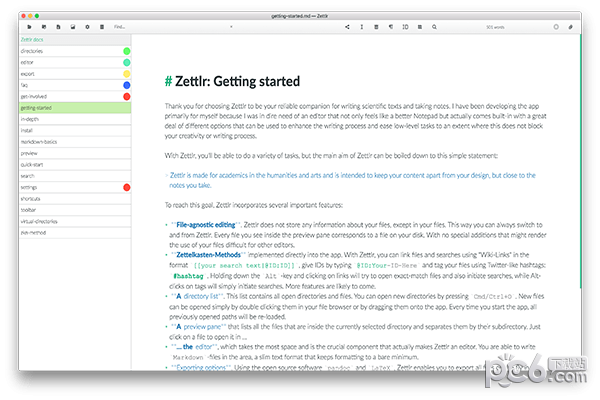
Task: Open the preview file in sidebar
Action: [75, 153]
